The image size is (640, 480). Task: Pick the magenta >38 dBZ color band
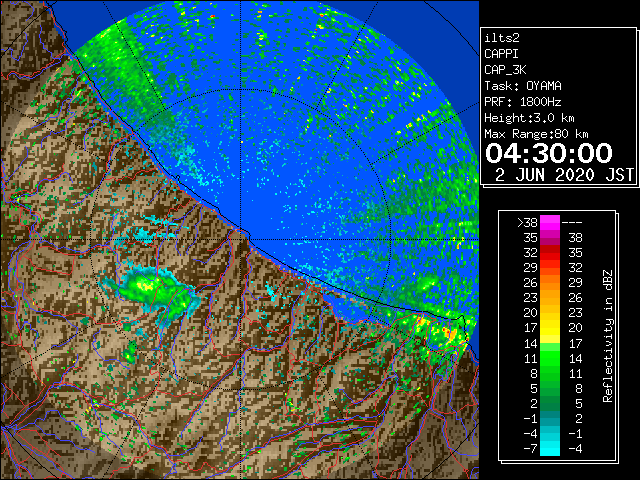click(550, 222)
